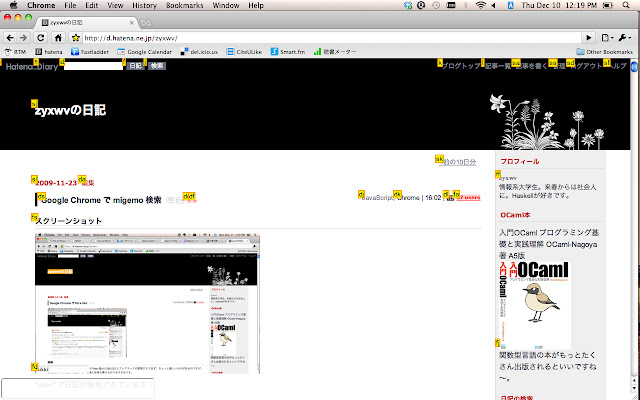Click the 編集 edit link
640x400 pixels.
click(88, 183)
